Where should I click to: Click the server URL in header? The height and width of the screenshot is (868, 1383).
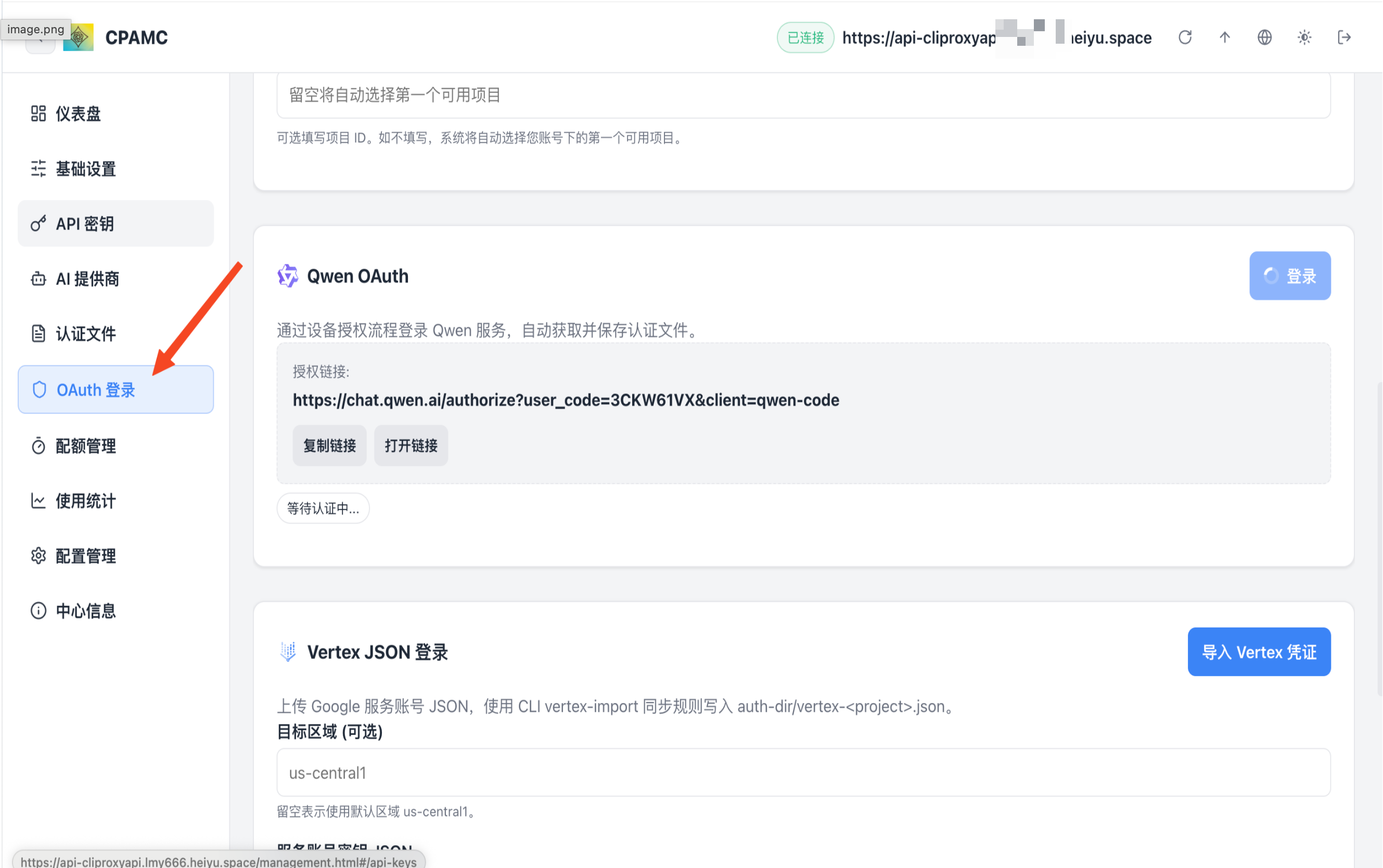click(x=997, y=38)
